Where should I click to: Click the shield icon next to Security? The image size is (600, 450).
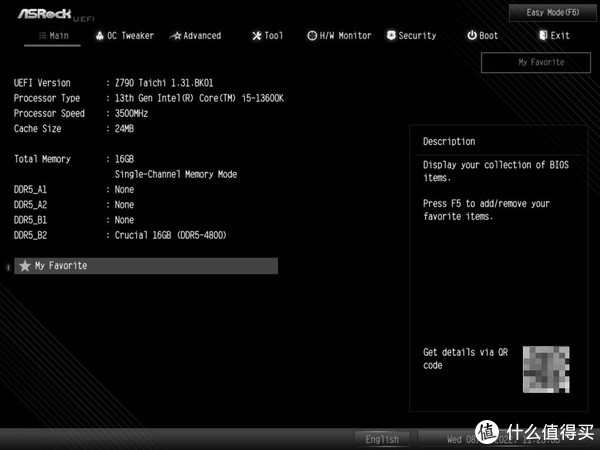point(390,36)
